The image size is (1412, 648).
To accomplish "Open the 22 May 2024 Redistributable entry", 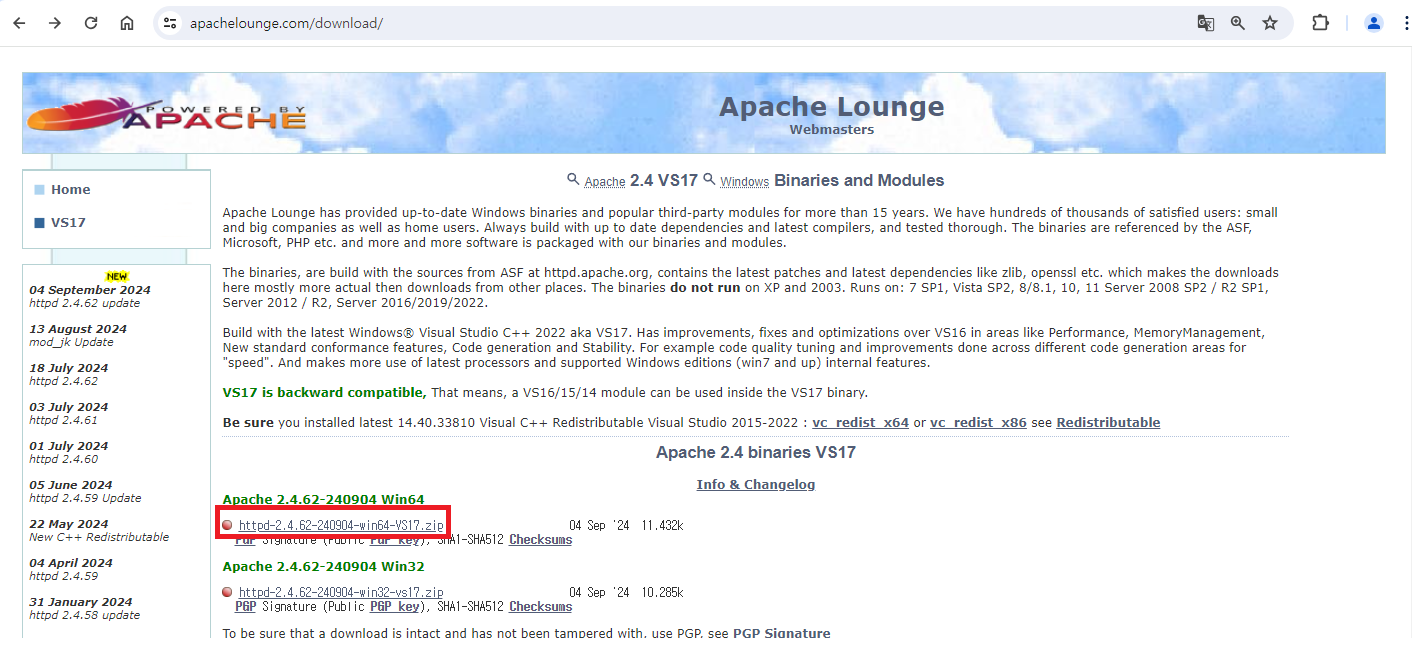I will click(x=99, y=530).
